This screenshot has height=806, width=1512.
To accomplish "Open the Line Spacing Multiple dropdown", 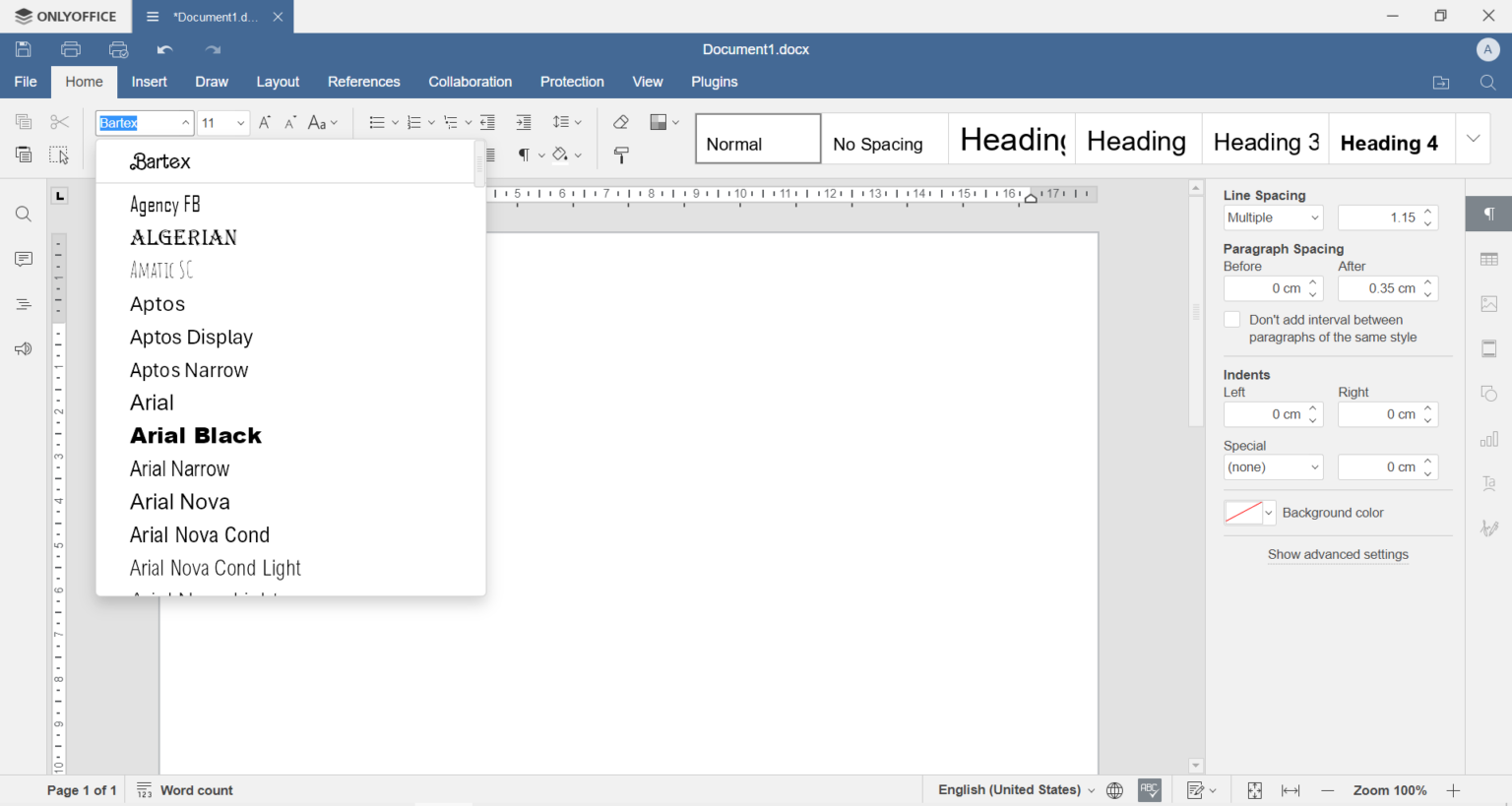I will coord(1273,217).
